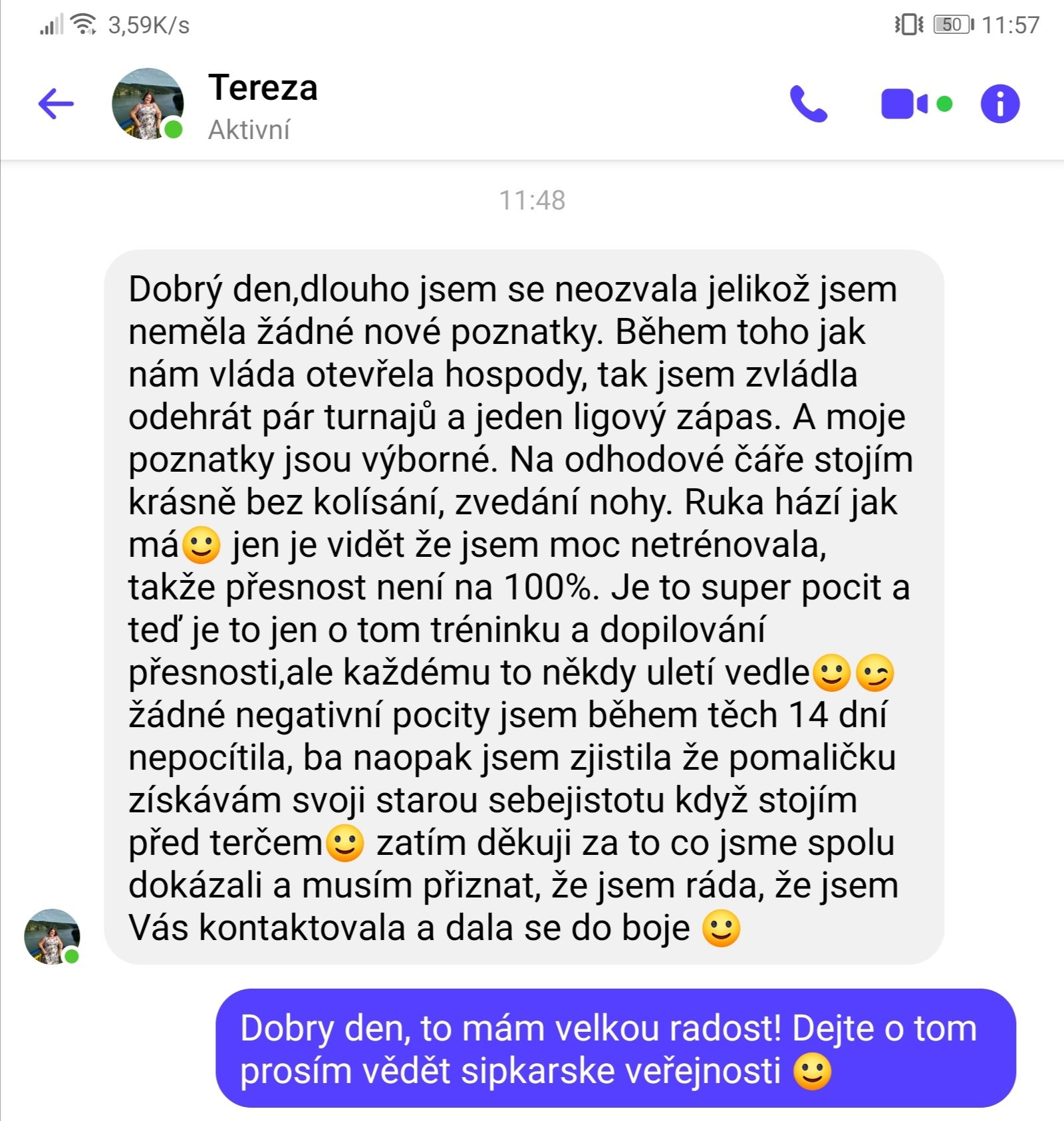Image resolution: width=1064 pixels, height=1121 pixels.
Task: Select the long gray received message
Action: click(x=524, y=607)
